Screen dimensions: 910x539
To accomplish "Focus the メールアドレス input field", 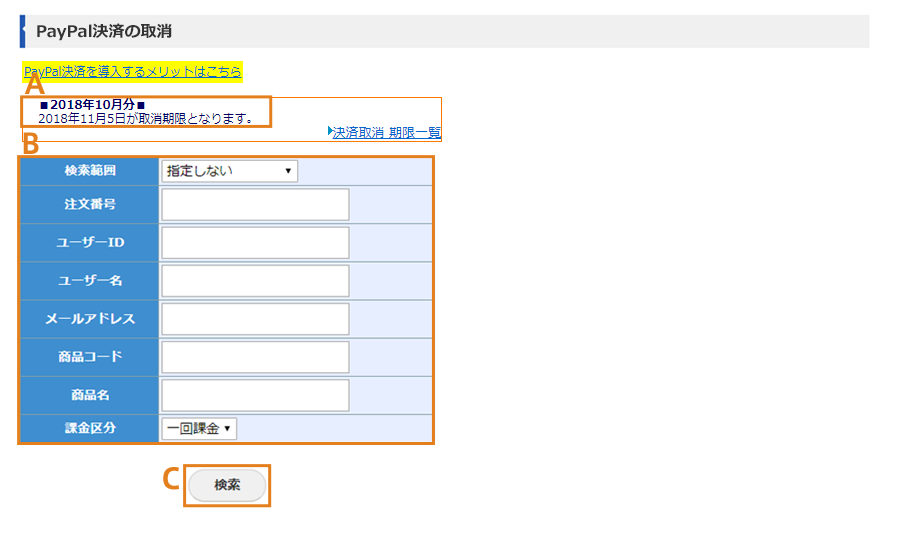I will coord(255,319).
